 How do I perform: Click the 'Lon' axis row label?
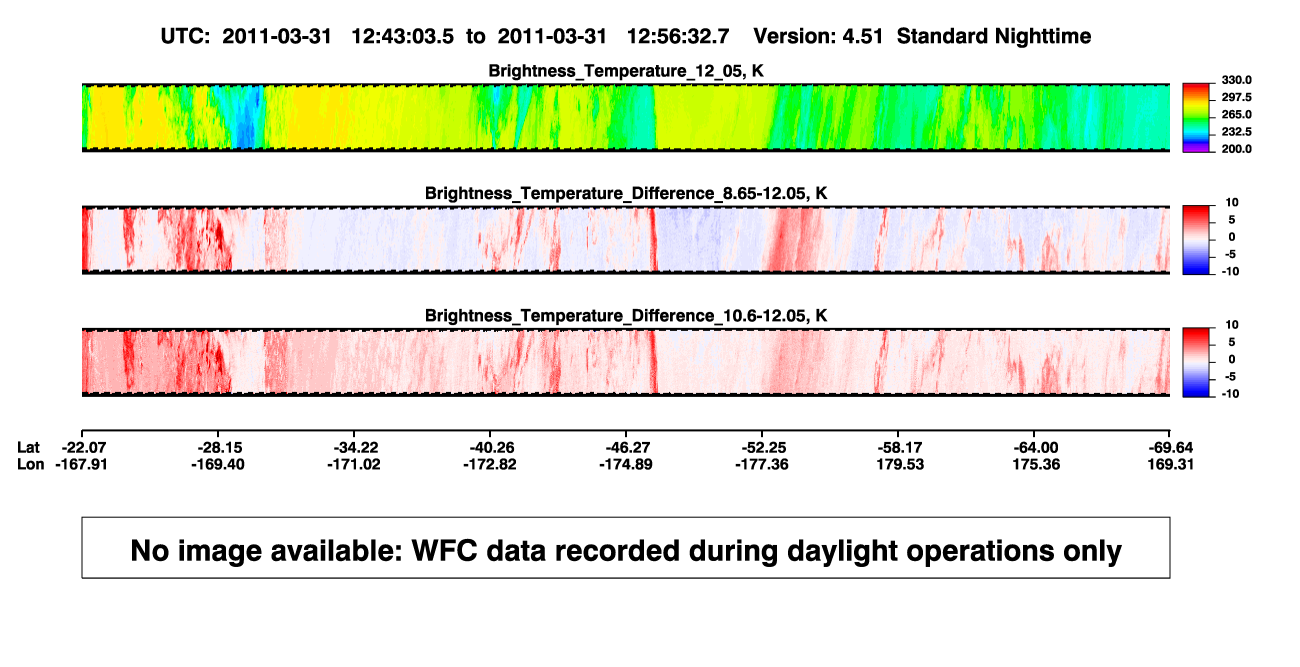tap(30, 464)
